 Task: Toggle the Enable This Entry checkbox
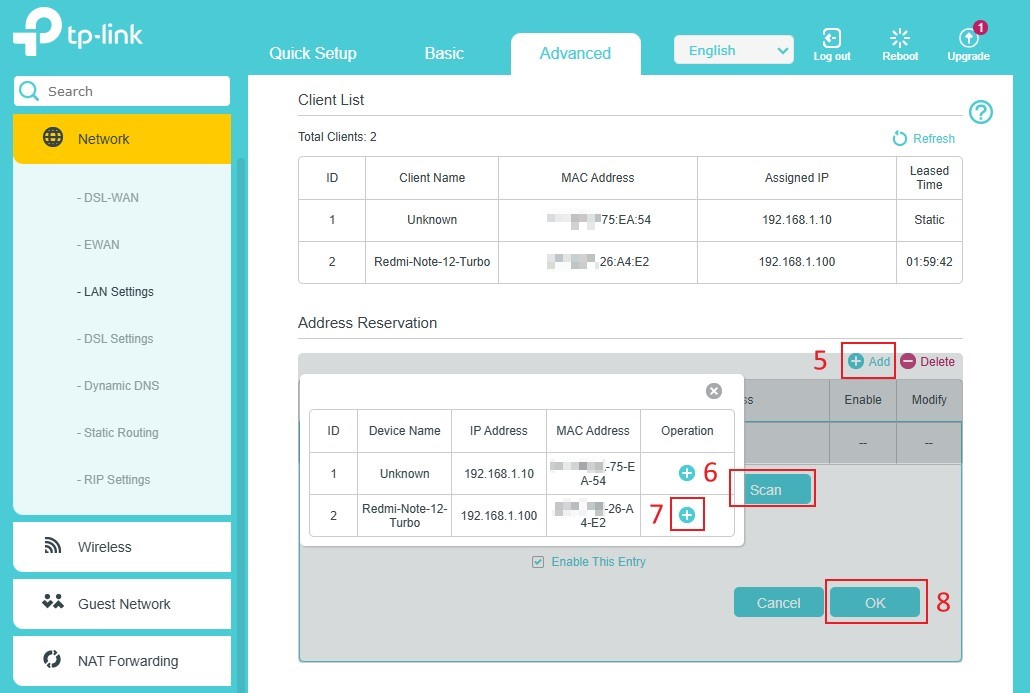539,562
